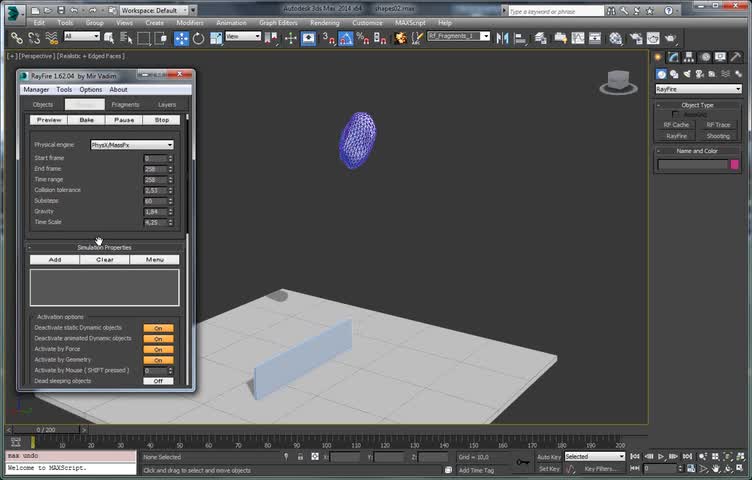Switch to the Motion command panel
This screenshot has height=480, width=752.
705,57
